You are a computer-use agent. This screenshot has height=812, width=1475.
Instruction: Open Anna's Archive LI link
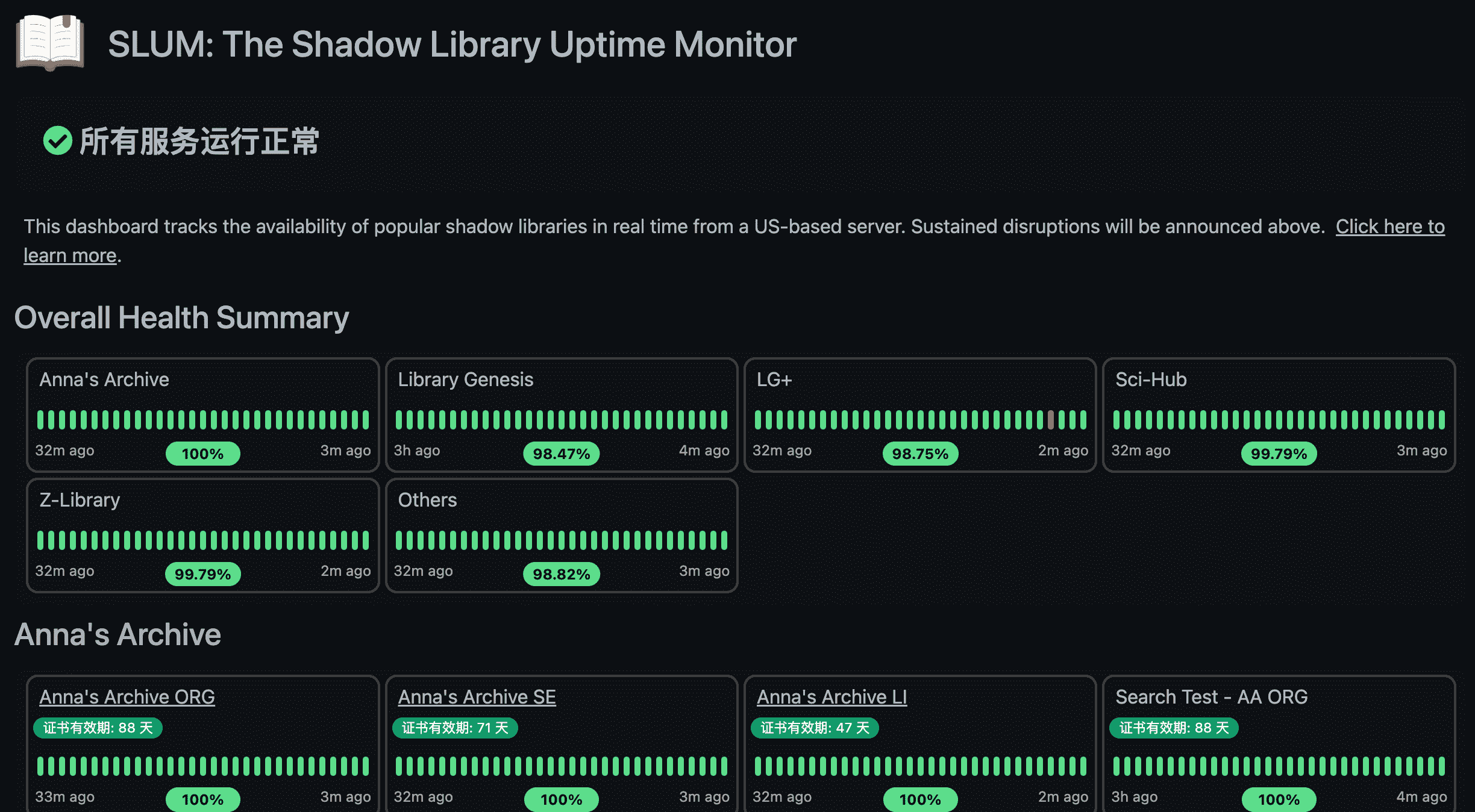831,697
